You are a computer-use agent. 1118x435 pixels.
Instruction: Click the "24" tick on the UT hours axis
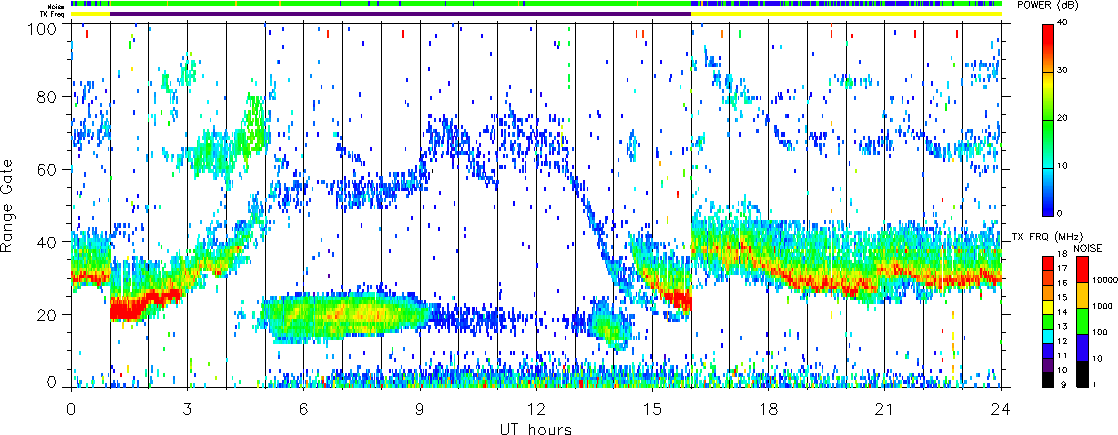1001,409
